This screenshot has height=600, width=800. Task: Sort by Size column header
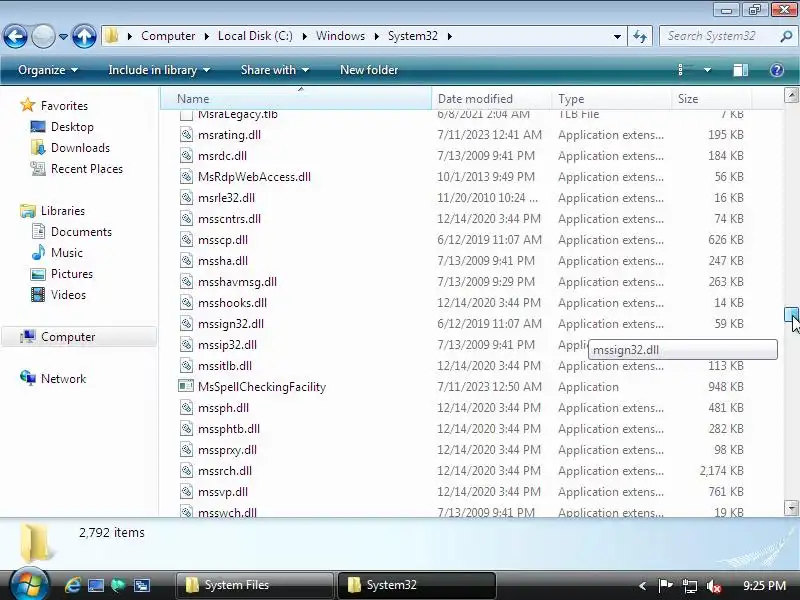coord(711,98)
